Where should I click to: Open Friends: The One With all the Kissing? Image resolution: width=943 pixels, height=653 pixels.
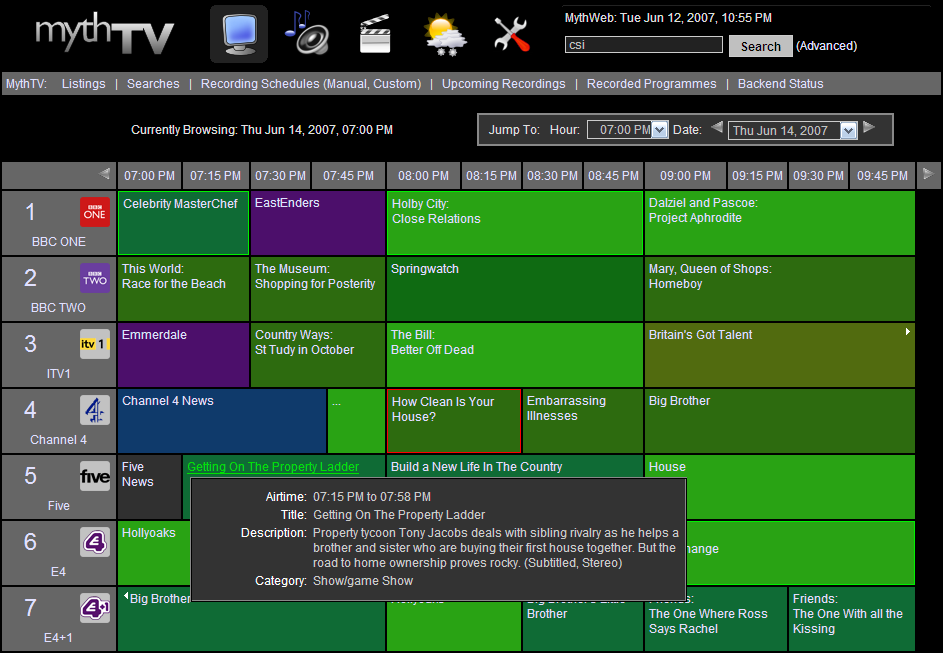tap(852, 619)
